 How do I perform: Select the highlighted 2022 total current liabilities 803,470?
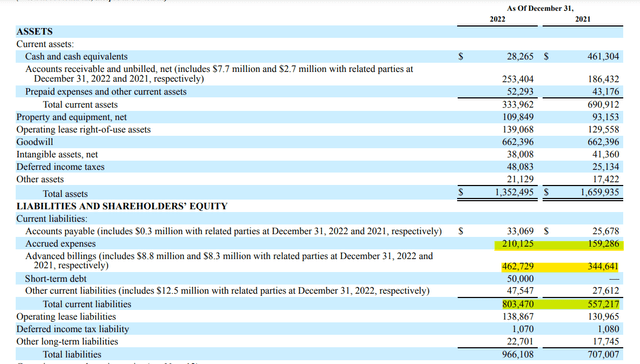(x=518, y=304)
